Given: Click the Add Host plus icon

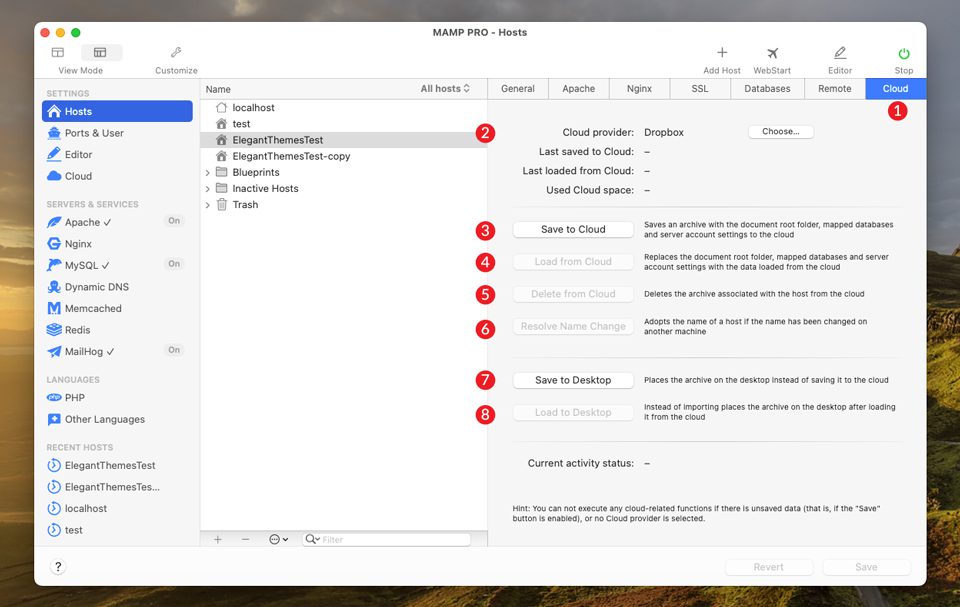Looking at the screenshot, I should click(721, 52).
